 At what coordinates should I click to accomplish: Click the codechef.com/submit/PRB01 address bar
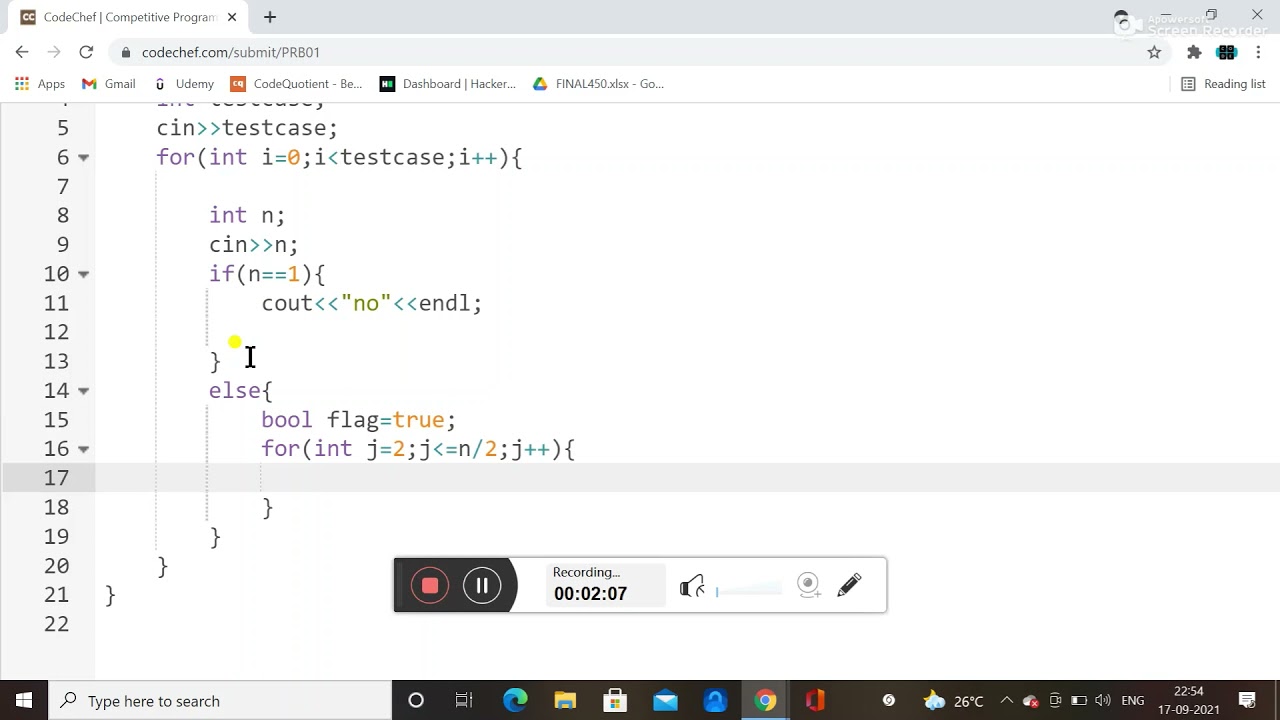pos(640,52)
